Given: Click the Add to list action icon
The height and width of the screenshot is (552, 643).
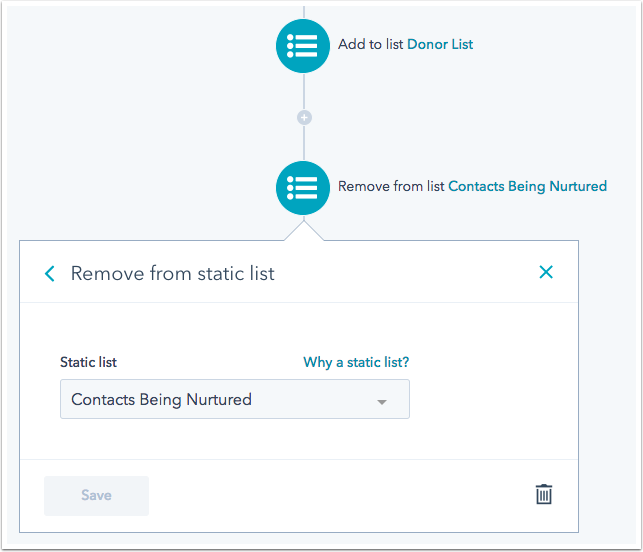Looking at the screenshot, I should pos(303,46).
